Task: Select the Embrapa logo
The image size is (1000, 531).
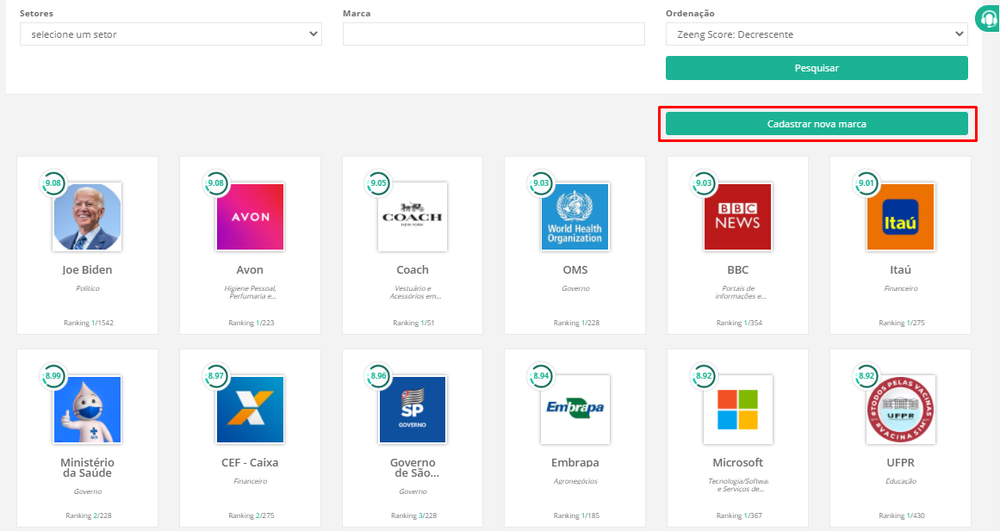Action: [575, 410]
